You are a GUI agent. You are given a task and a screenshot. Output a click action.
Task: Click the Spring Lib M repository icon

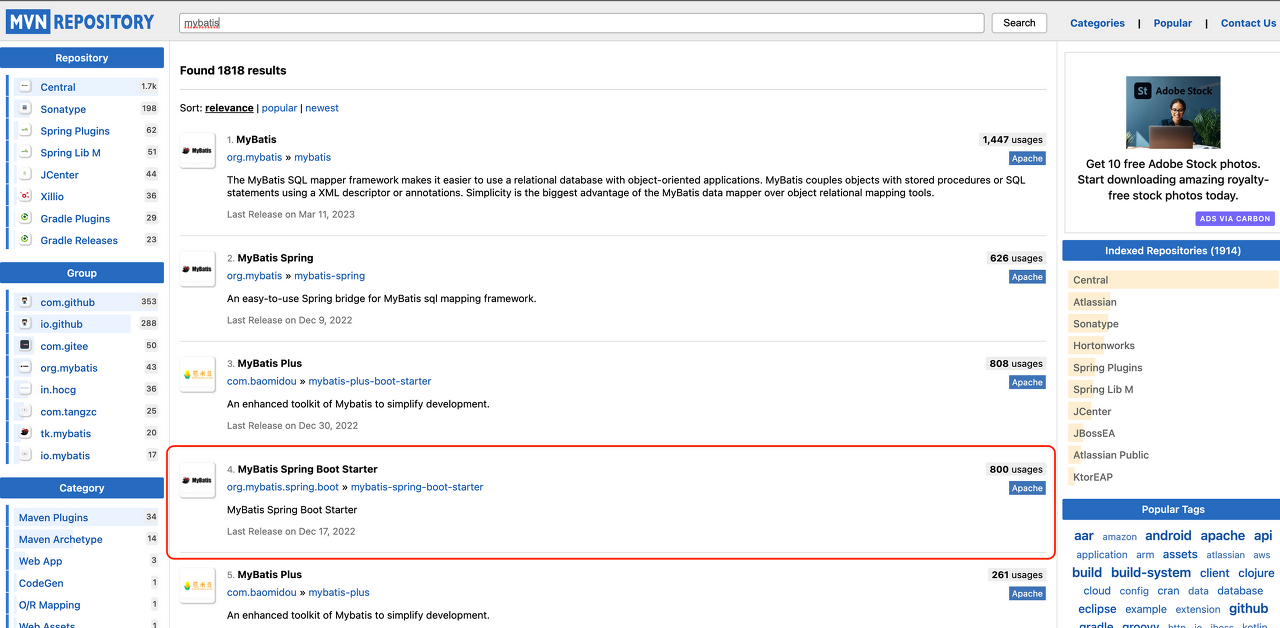point(25,153)
